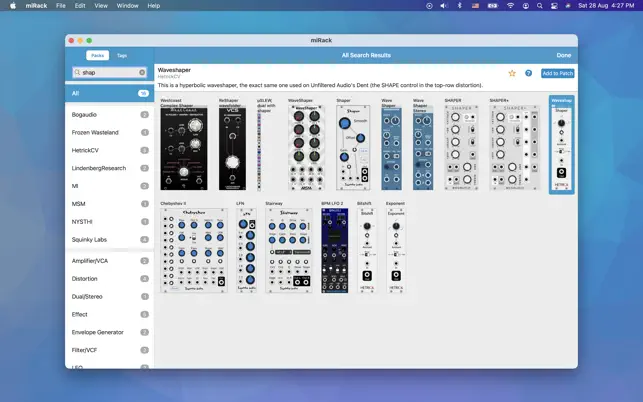Filter by the Distortion tag
The width and height of the screenshot is (643, 402).
point(109,279)
